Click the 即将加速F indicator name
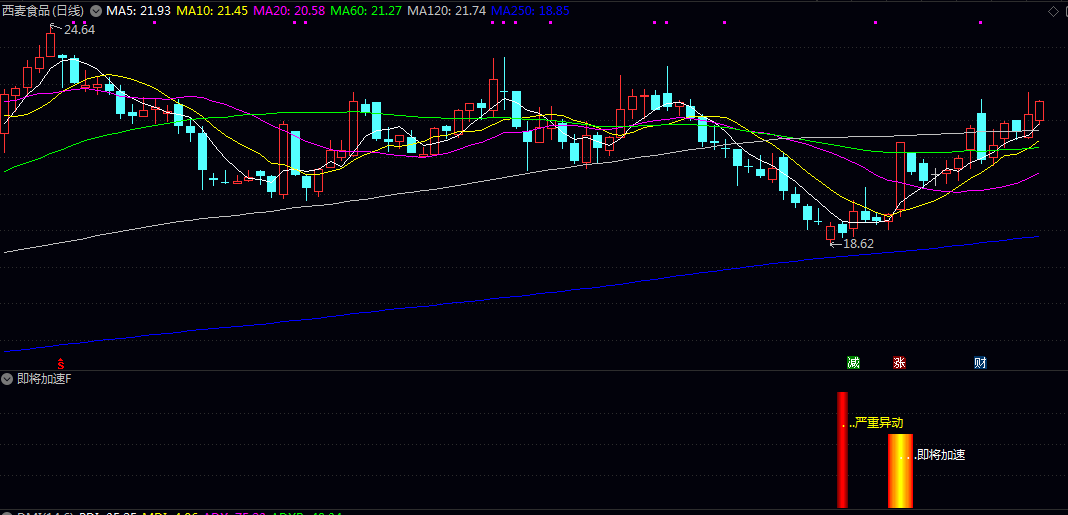Image resolution: width=1068 pixels, height=515 pixels. click(x=44, y=379)
